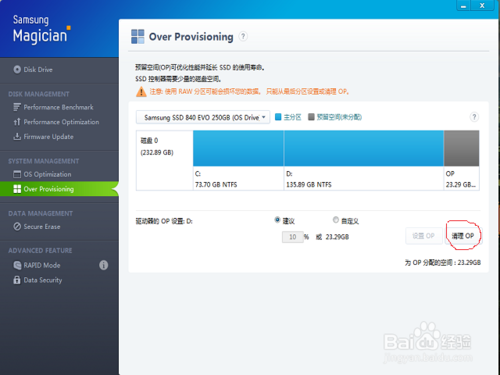Open OS Optimization section
The height and width of the screenshot is (375, 500).
point(47,174)
